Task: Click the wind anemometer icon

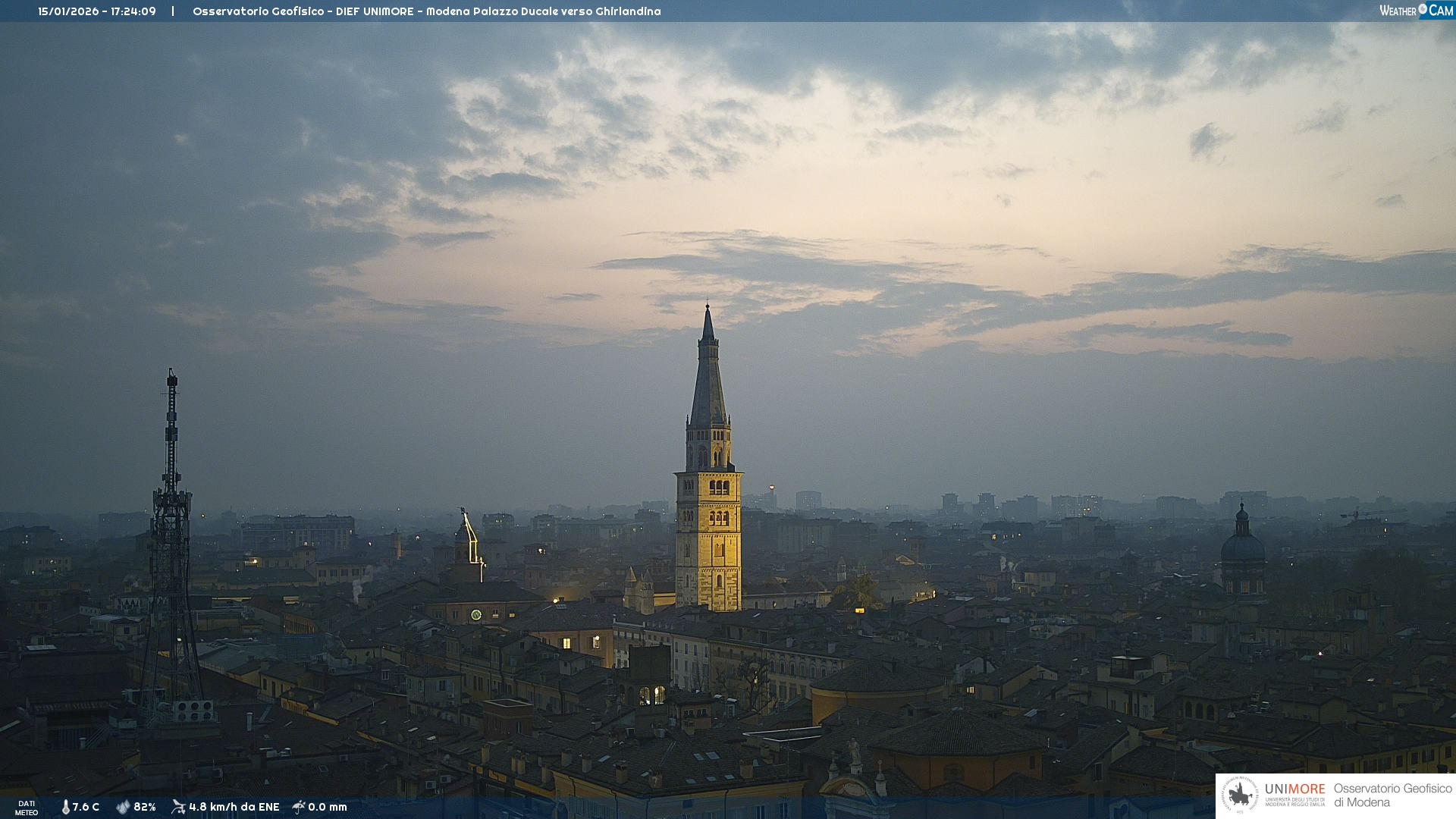Action: point(178,807)
